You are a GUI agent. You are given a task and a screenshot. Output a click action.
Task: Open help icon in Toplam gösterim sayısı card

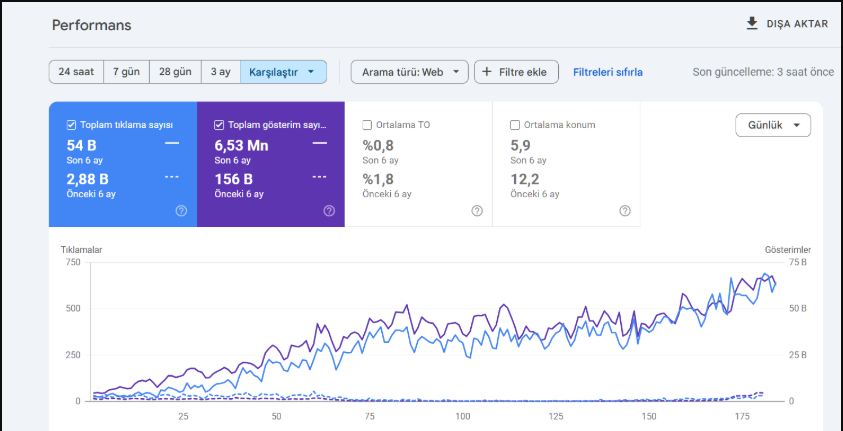click(x=329, y=211)
